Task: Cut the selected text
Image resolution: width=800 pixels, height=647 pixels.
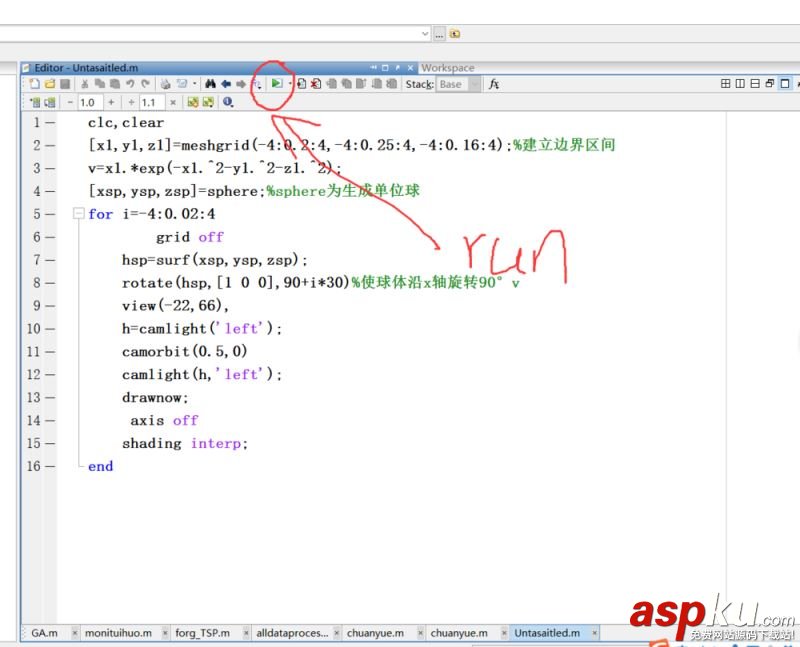Action: coord(84,85)
